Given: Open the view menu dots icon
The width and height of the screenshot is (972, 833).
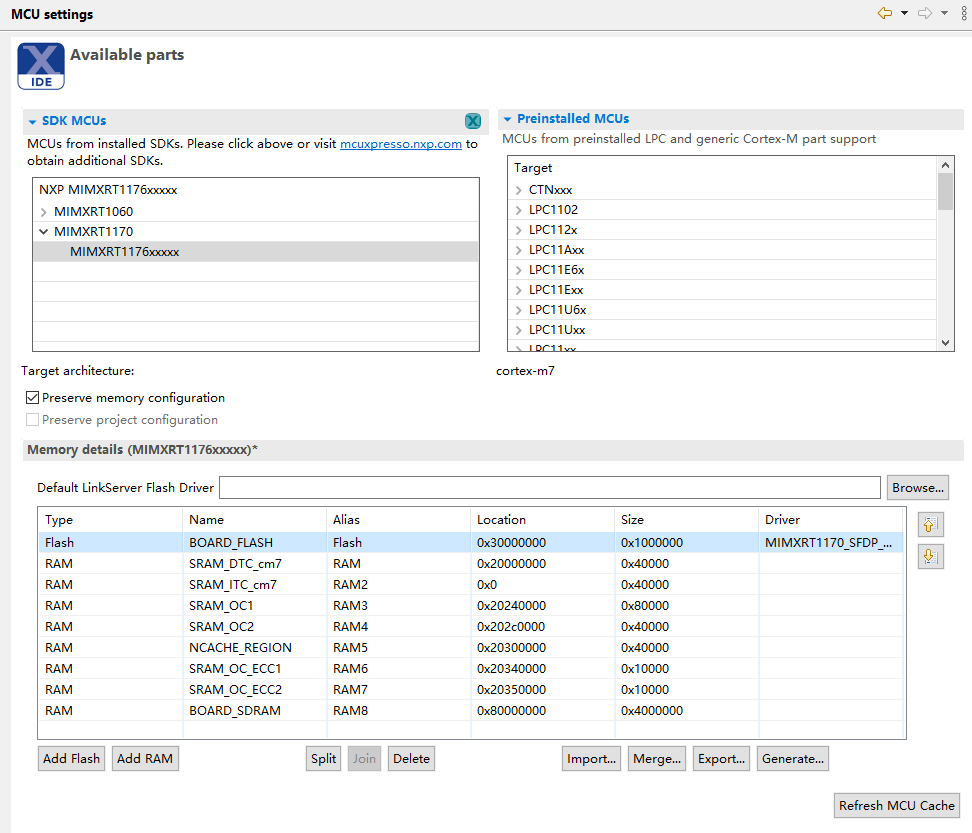Looking at the screenshot, I should coord(964,13).
